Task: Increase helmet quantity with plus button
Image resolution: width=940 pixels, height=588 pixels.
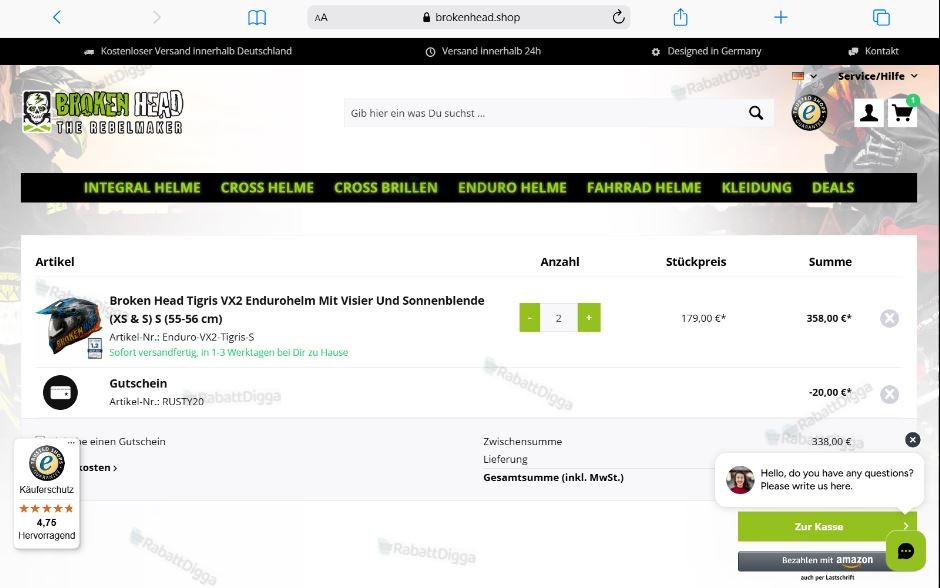Action: 589,318
